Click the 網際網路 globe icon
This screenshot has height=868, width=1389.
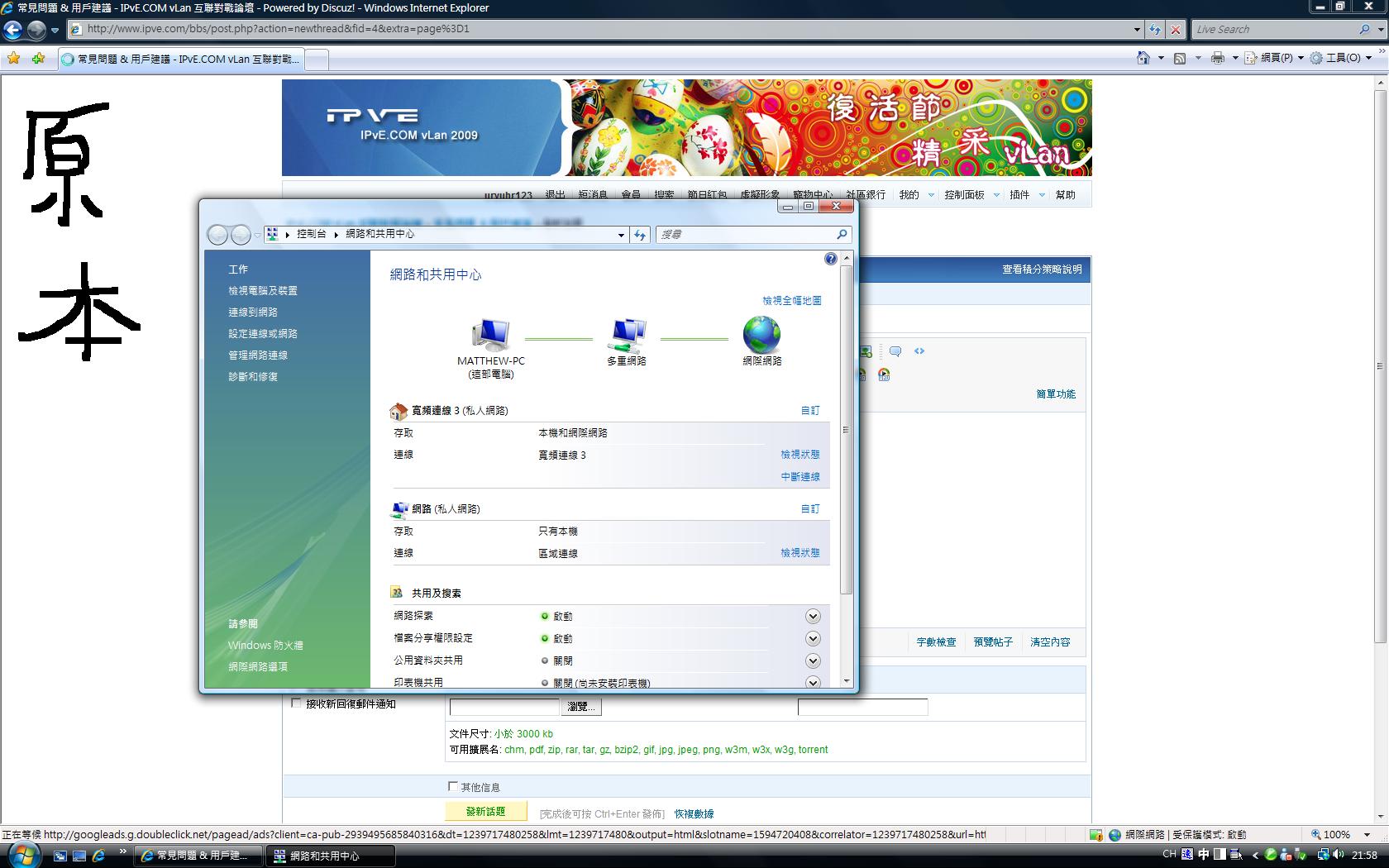coord(761,335)
